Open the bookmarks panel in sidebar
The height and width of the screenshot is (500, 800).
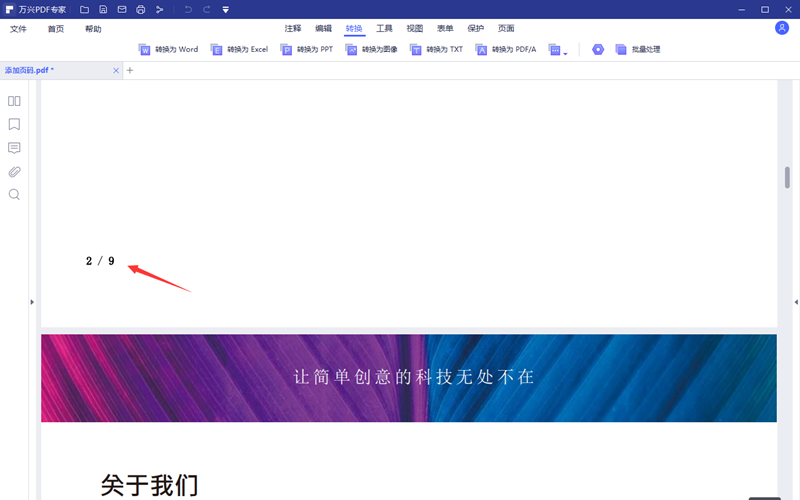pos(14,125)
